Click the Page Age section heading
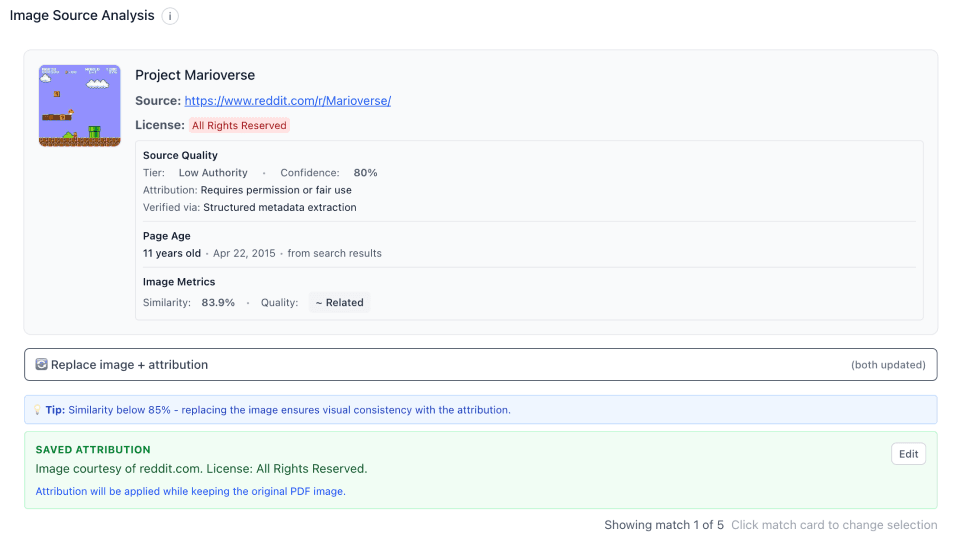 [166, 236]
